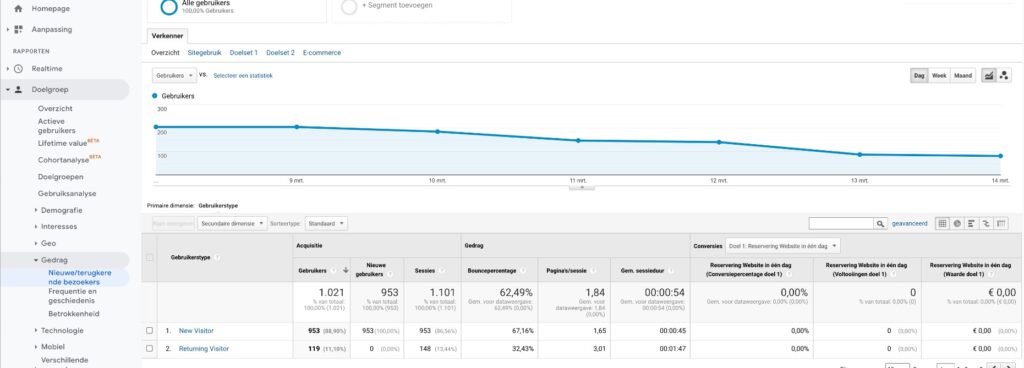This screenshot has height=368, width=1024.
Task: Tick the select-all checkbox in table header
Action: coord(150,258)
